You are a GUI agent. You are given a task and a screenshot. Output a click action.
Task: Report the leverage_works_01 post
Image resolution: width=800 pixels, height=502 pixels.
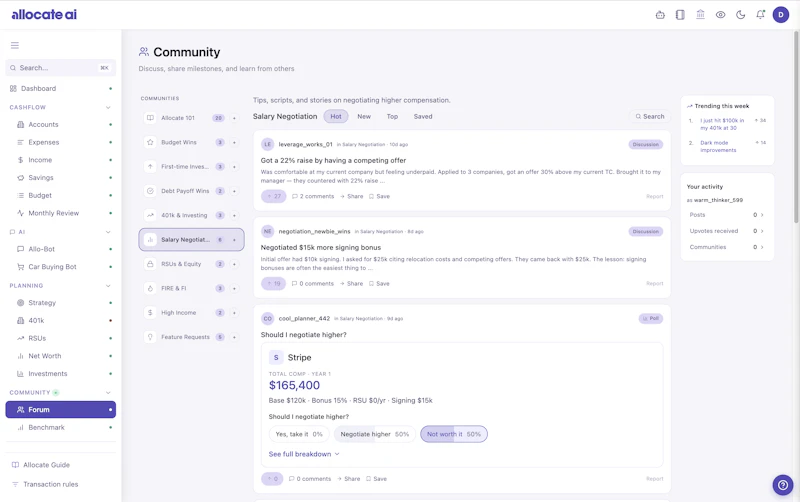[x=655, y=196]
